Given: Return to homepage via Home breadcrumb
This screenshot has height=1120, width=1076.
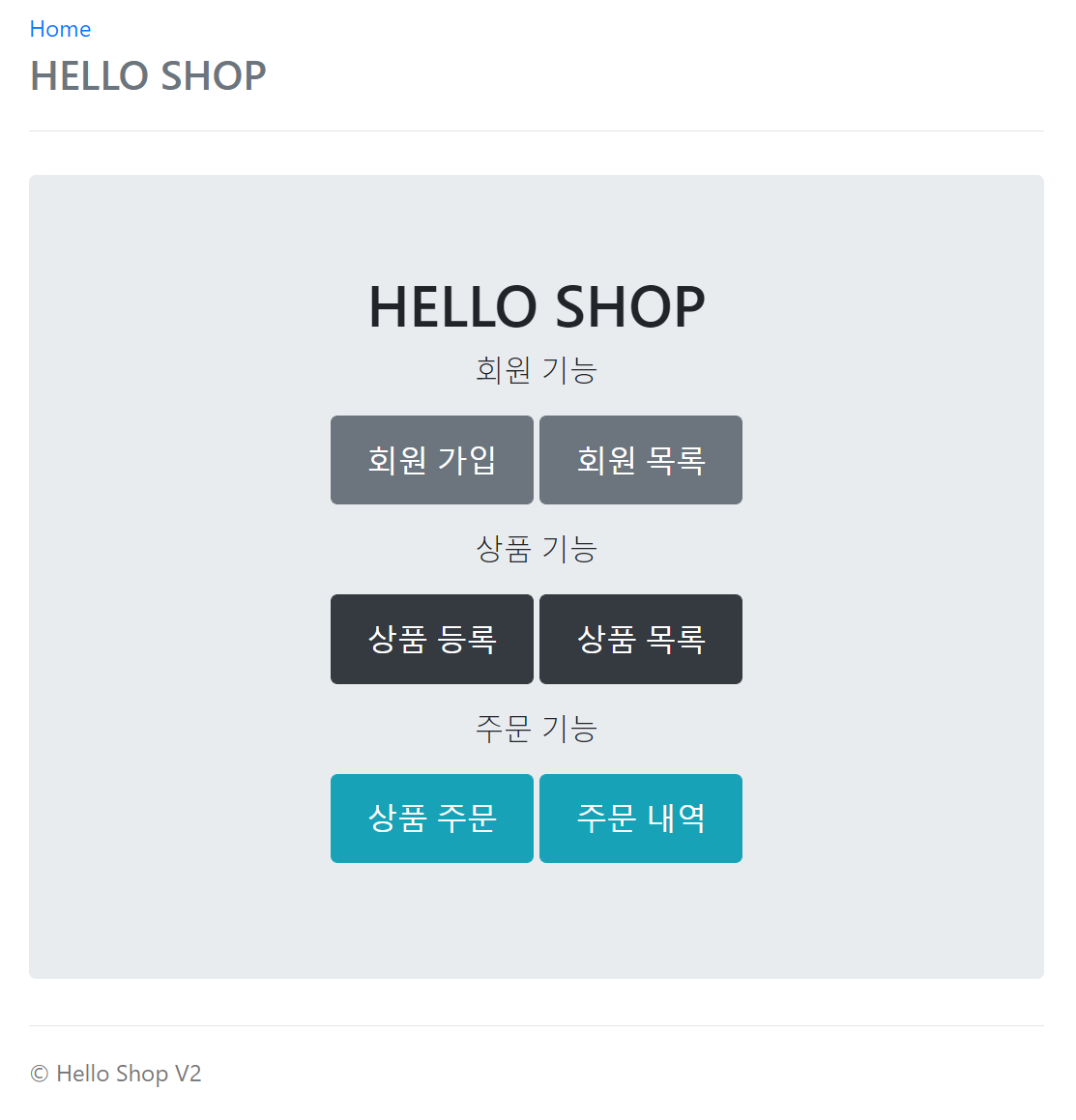Looking at the screenshot, I should (60, 28).
